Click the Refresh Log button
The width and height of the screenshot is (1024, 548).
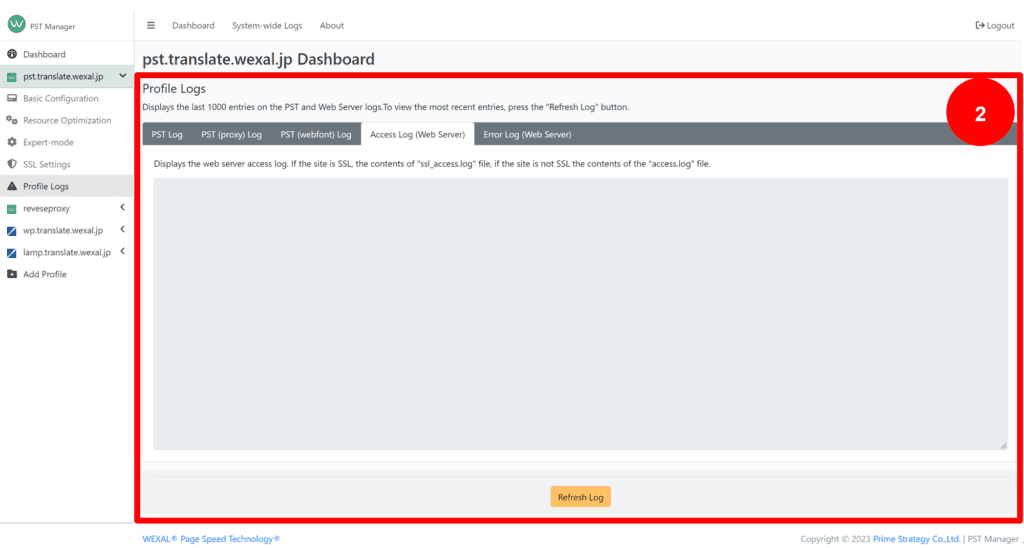pyautogui.click(x=581, y=497)
